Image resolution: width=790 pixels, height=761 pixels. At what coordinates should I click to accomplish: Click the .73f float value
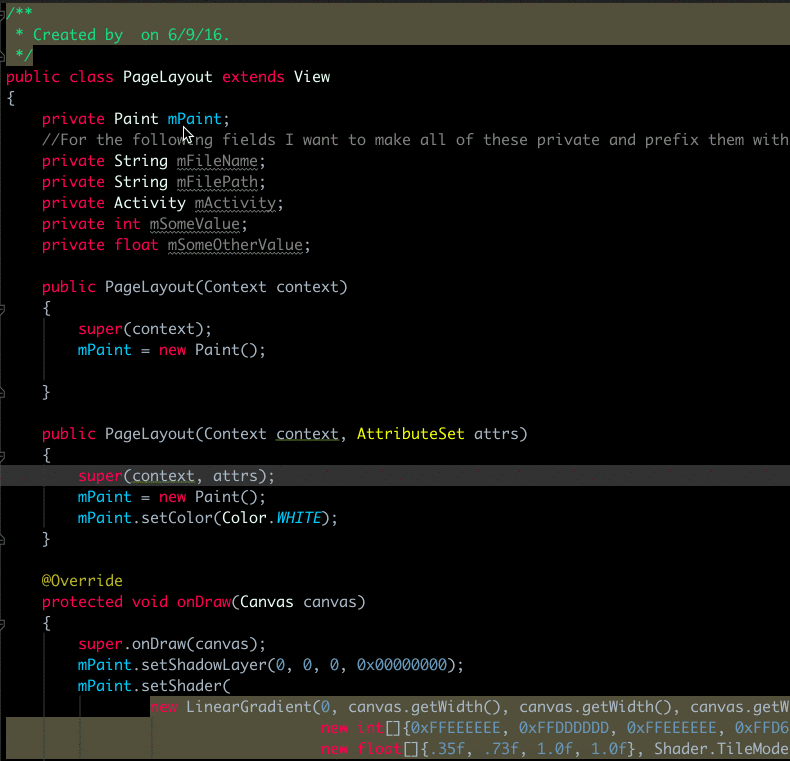[x=500, y=749]
